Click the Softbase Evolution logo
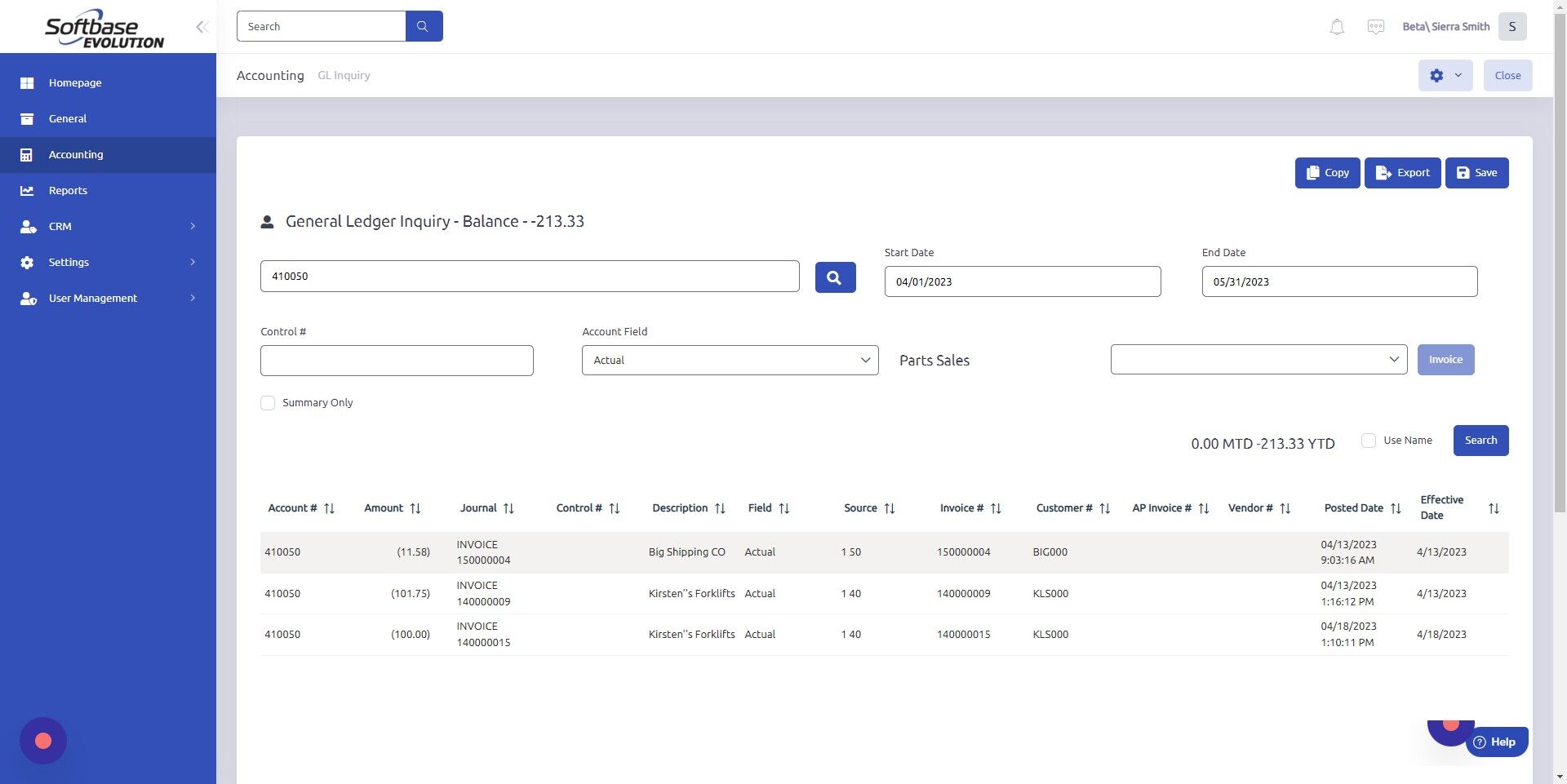 click(x=104, y=29)
